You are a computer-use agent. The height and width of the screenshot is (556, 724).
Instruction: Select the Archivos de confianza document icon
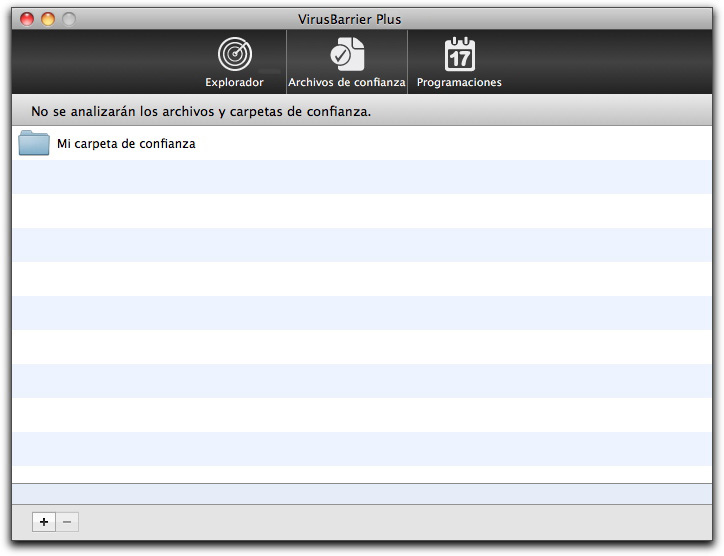pos(347,54)
